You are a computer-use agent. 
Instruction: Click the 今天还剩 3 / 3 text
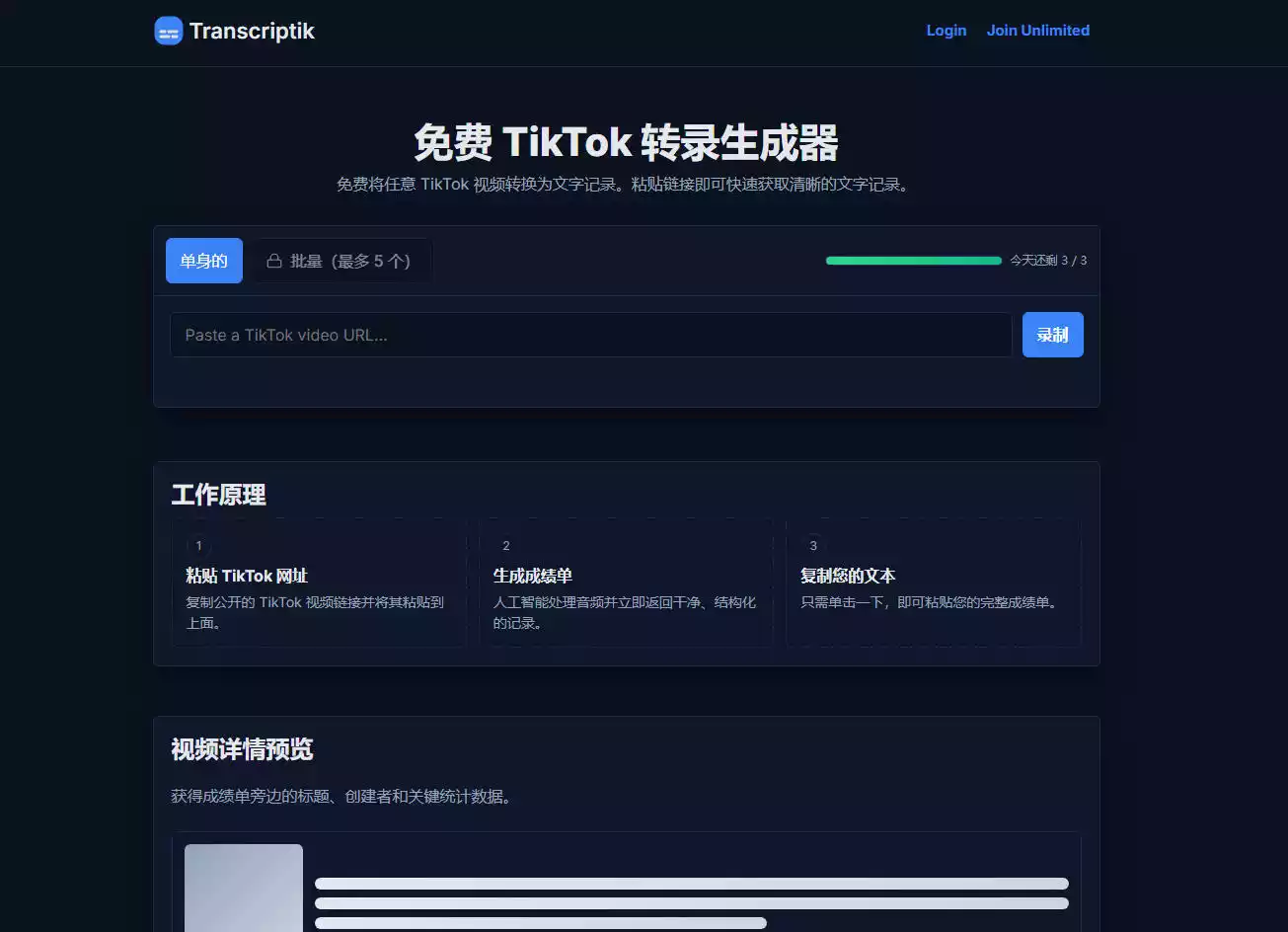coord(1048,261)
